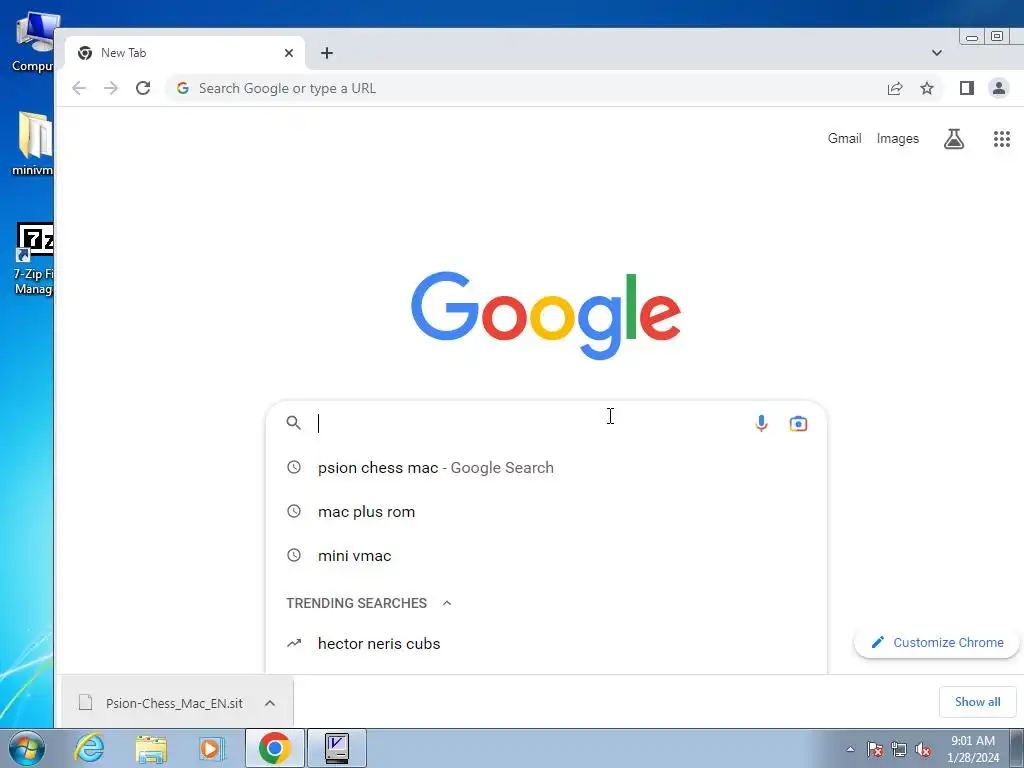Expand options for Psion-Chess download
Screen dimensions: 1024x768
[x=270, y=703]
